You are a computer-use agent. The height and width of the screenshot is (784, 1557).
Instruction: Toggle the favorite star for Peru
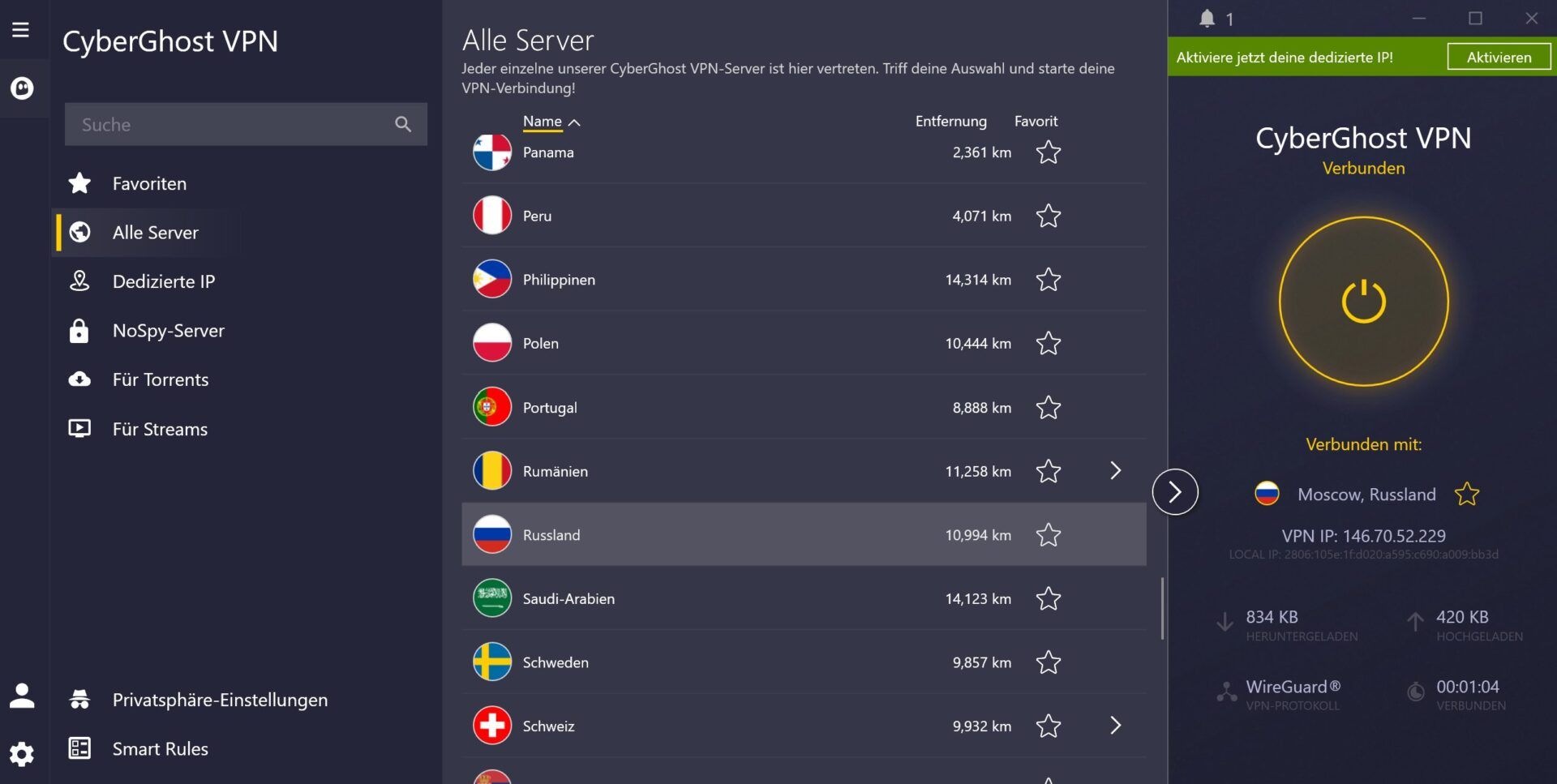tap(1049, 216)
